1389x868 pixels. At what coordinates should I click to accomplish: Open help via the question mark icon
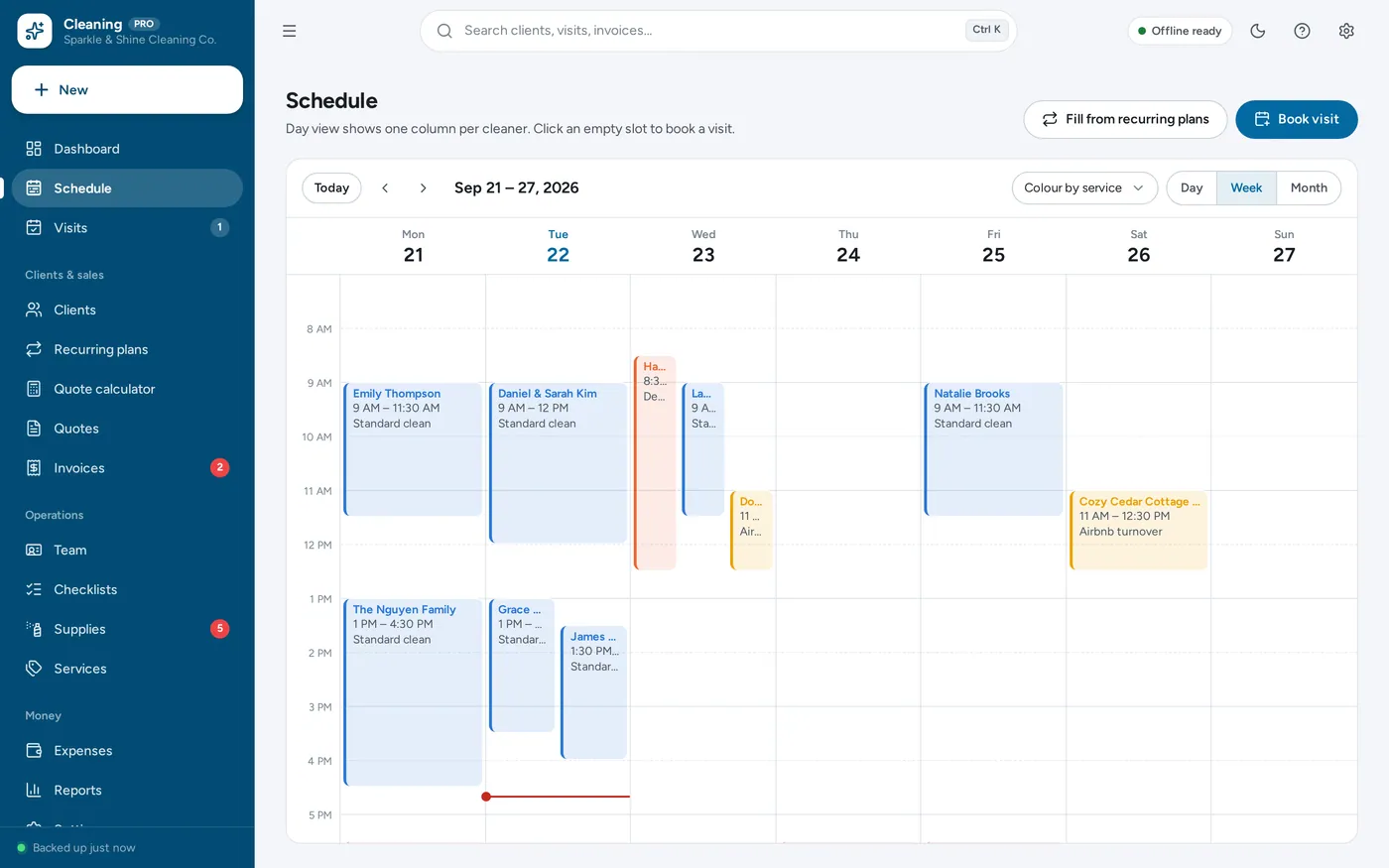tap(1302, 31)
